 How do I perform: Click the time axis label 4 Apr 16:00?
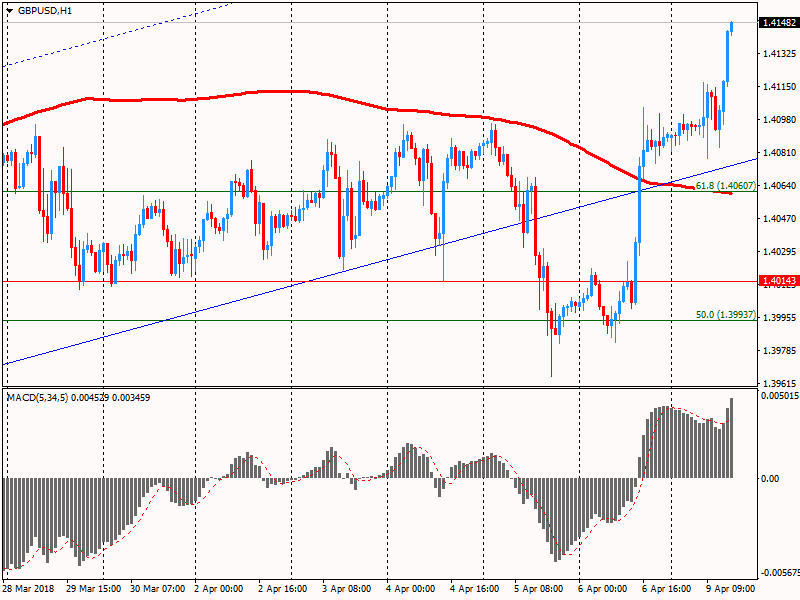tap(474, 589)
